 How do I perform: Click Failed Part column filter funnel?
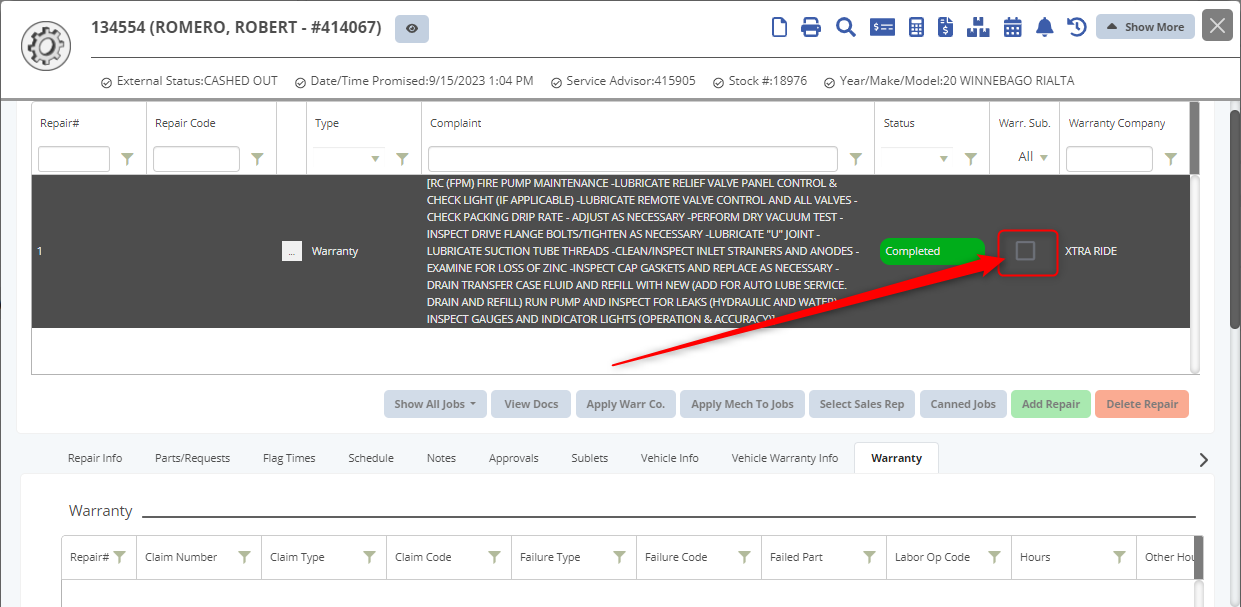pyautogui.click(x=869, y=557)
